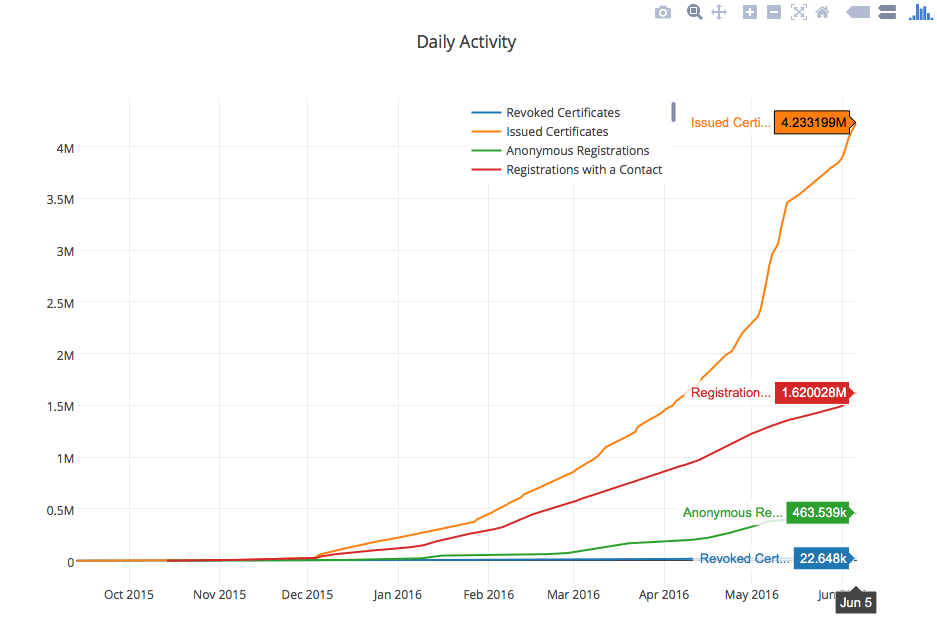The height and width of the screenshot is (618, 937).
Task: Enable compare data on hover mode
Action: coord(886,12)
